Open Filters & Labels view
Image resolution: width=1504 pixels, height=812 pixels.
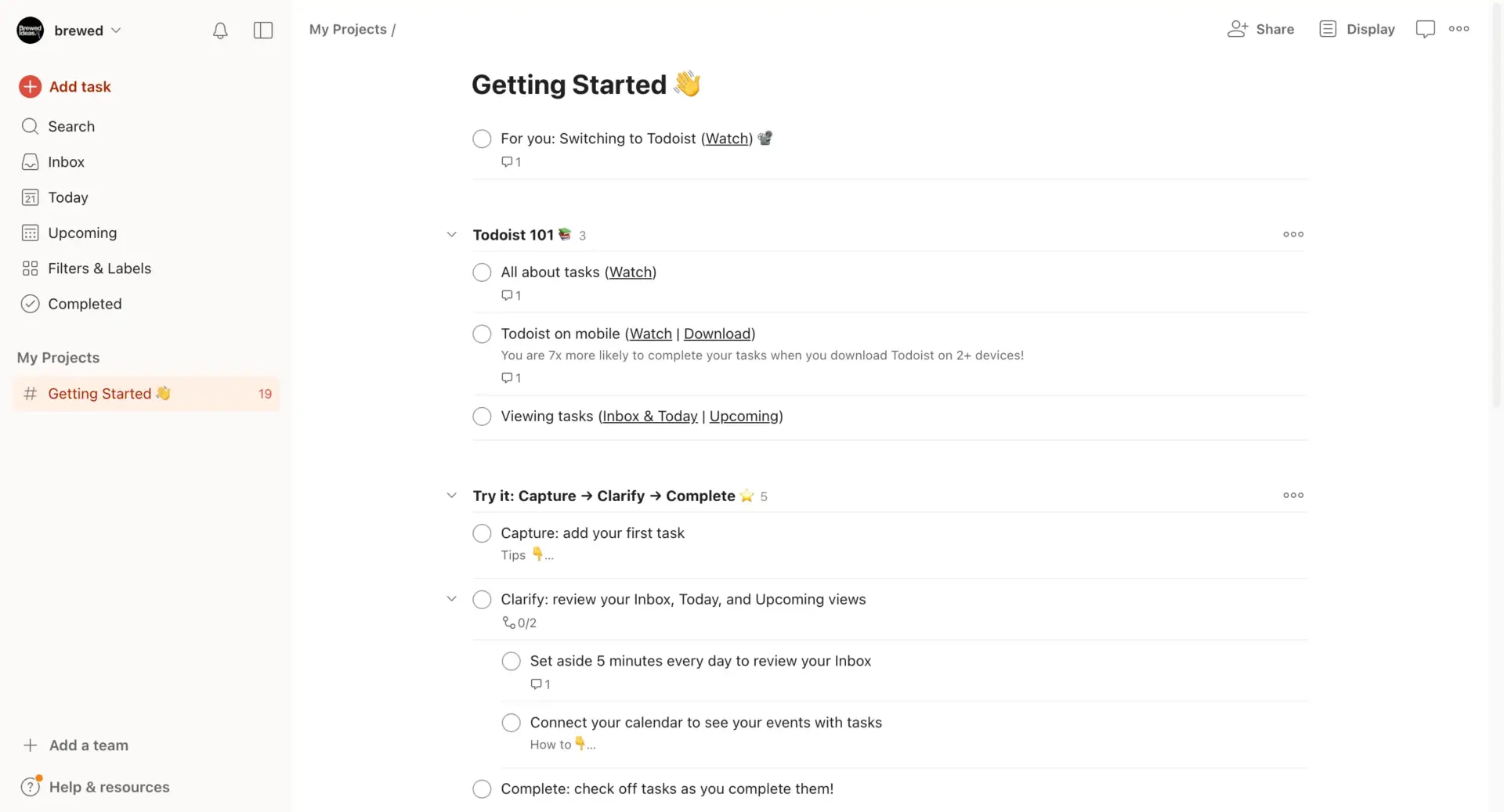99,269
